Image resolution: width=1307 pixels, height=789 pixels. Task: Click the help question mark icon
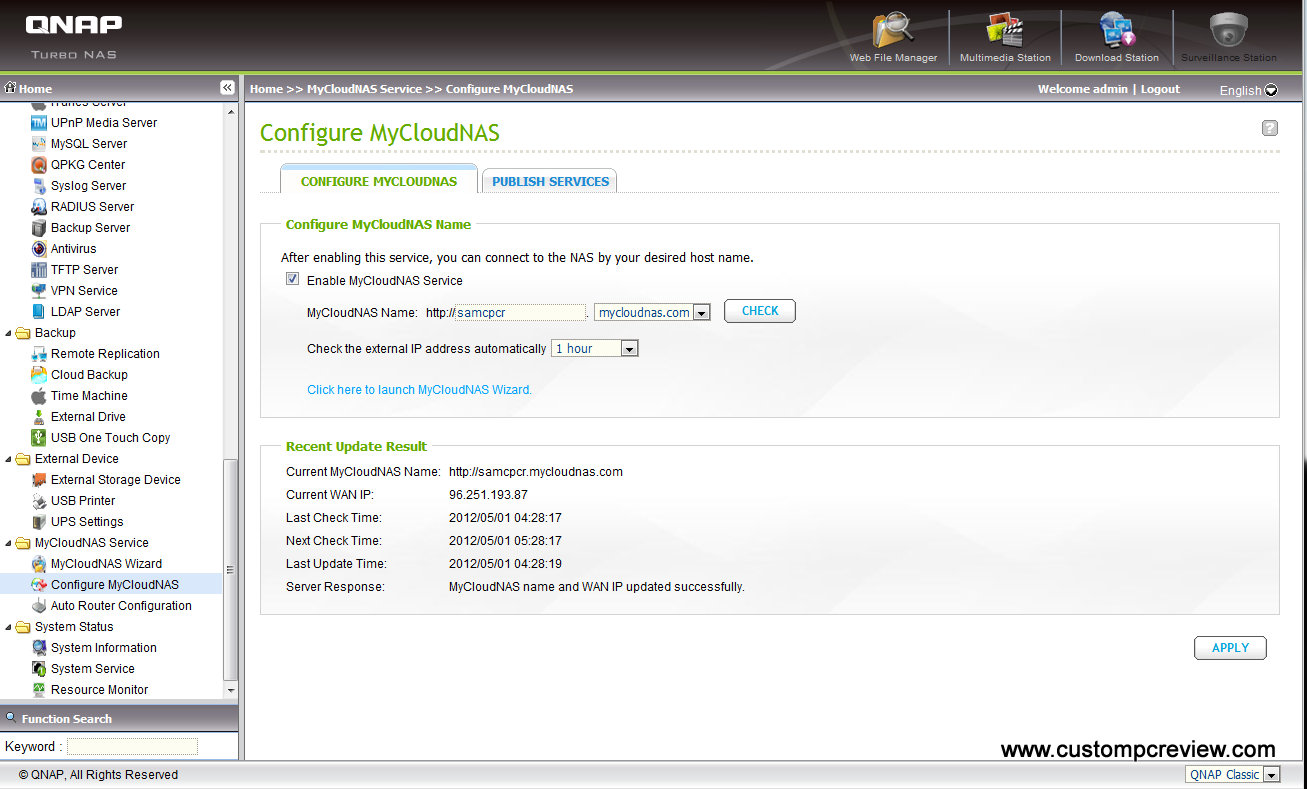1270,128
